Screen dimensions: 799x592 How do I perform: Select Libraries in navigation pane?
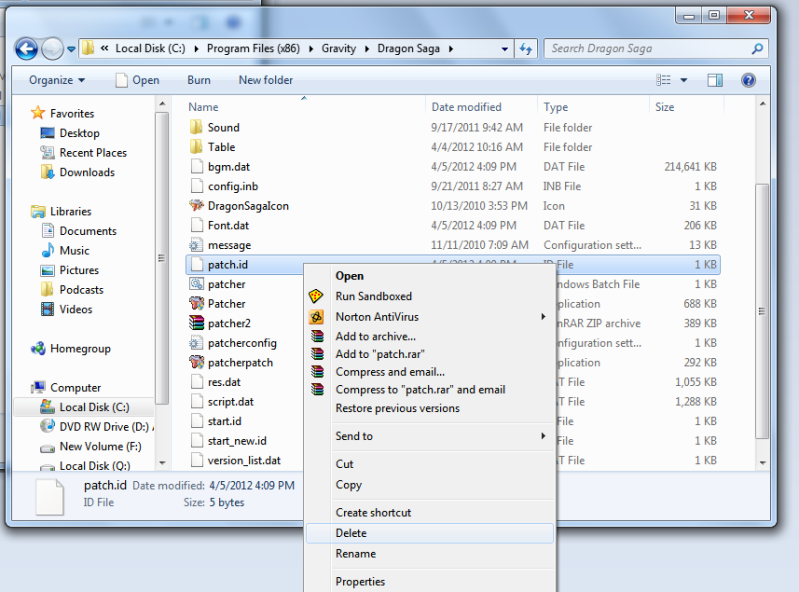pos(61,211)
